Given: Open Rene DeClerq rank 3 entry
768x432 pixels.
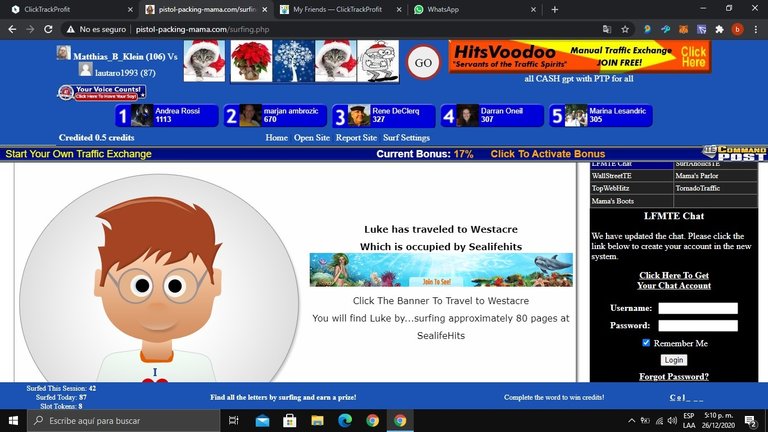Looking at the screenshot, I should (x=384, y=116).
